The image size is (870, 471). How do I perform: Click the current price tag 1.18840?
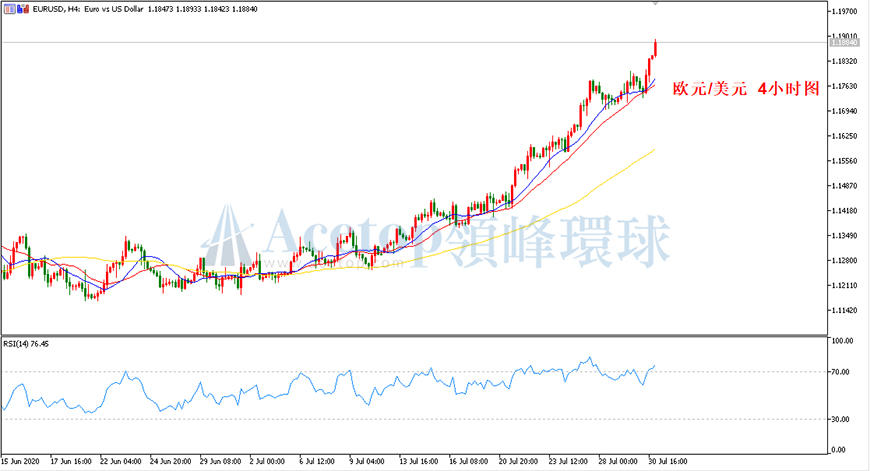[844, 43]
